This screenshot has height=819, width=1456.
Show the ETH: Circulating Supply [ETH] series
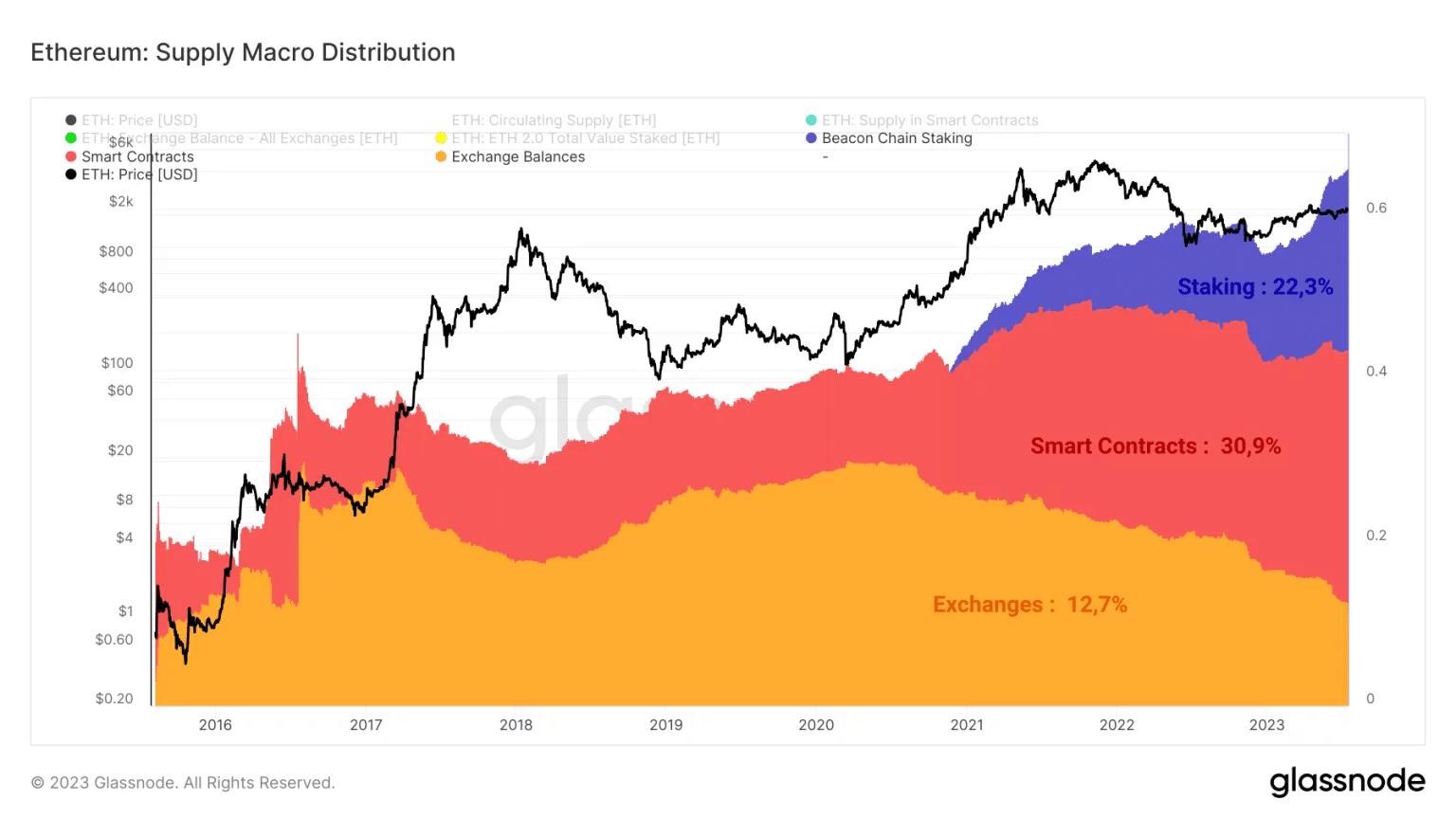click(x=554, y=120)
